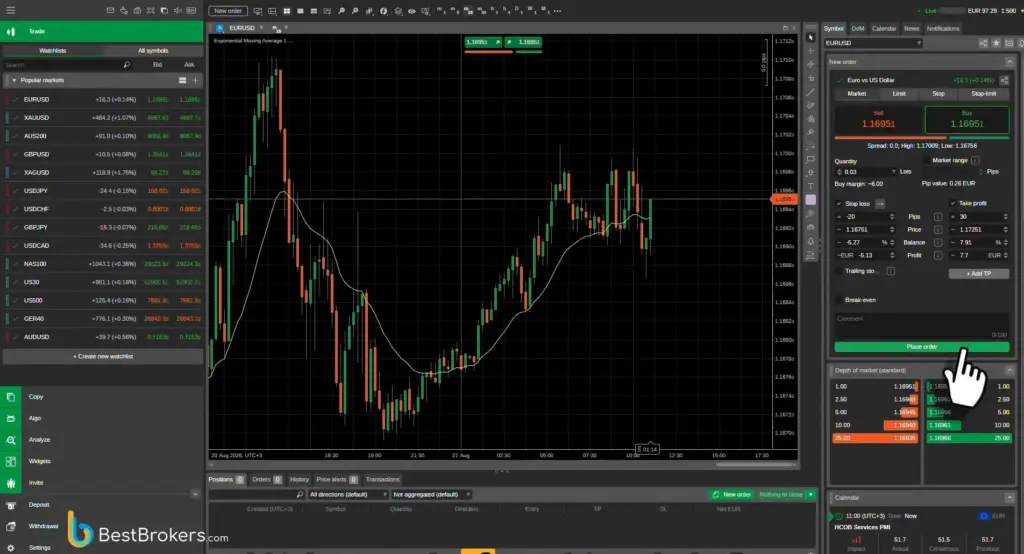Switch to the Notifications tab

(943, 29)
